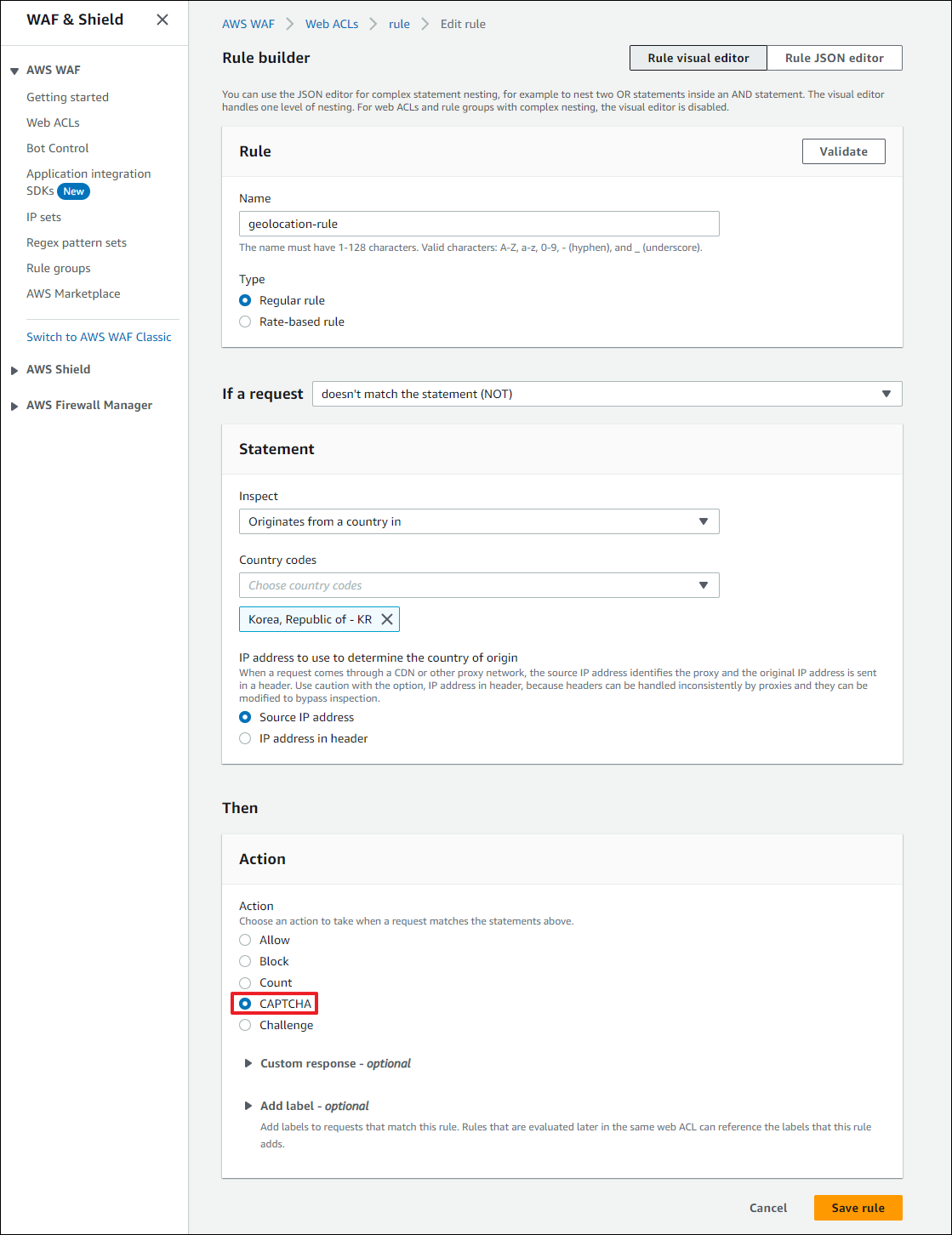Open IP sets in the sidebar
This screenshot has width=952, height=1235.
click(x=43, y=217)
